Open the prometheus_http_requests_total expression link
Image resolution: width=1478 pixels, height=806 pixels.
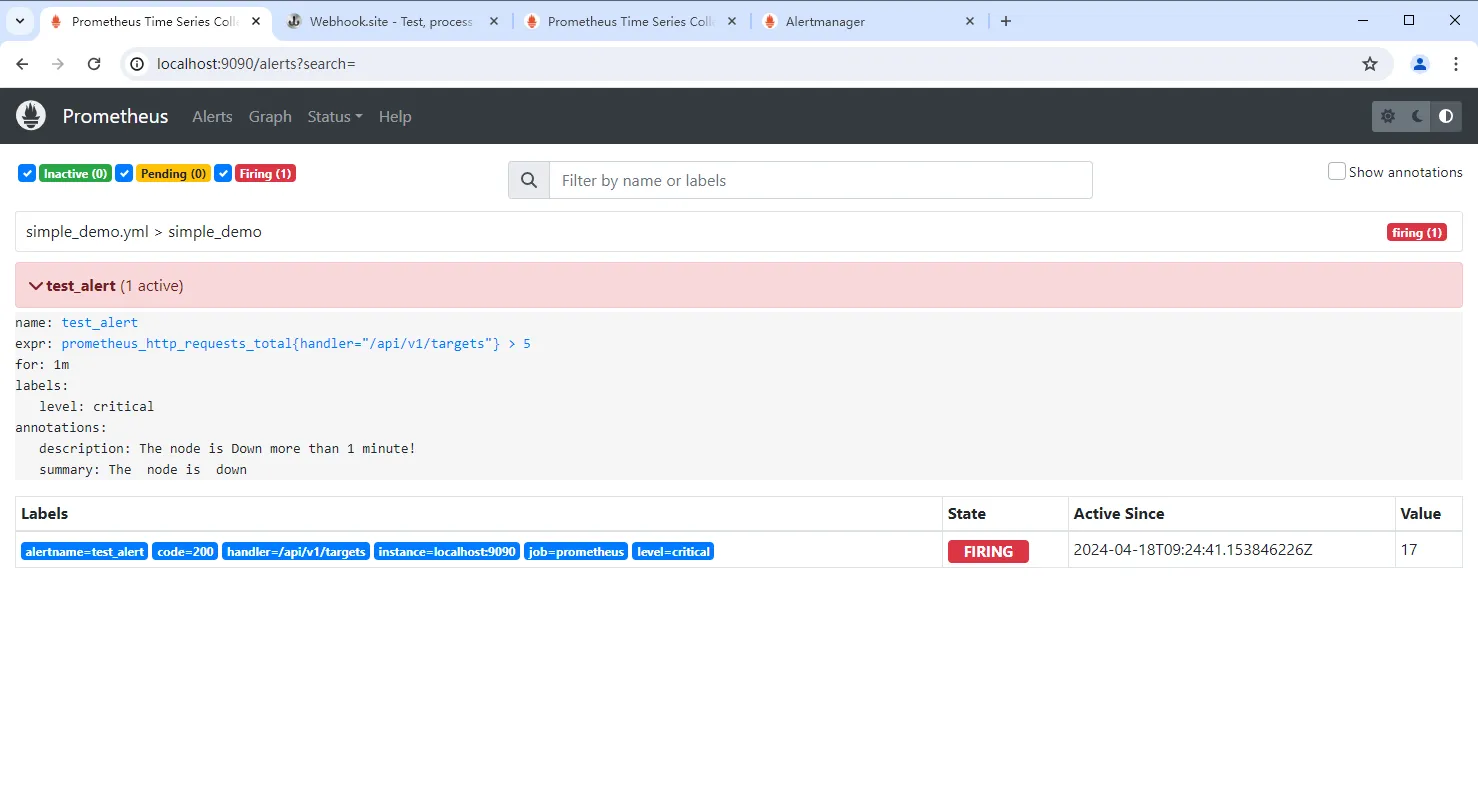pyautogui.click(x=296, y=343)
